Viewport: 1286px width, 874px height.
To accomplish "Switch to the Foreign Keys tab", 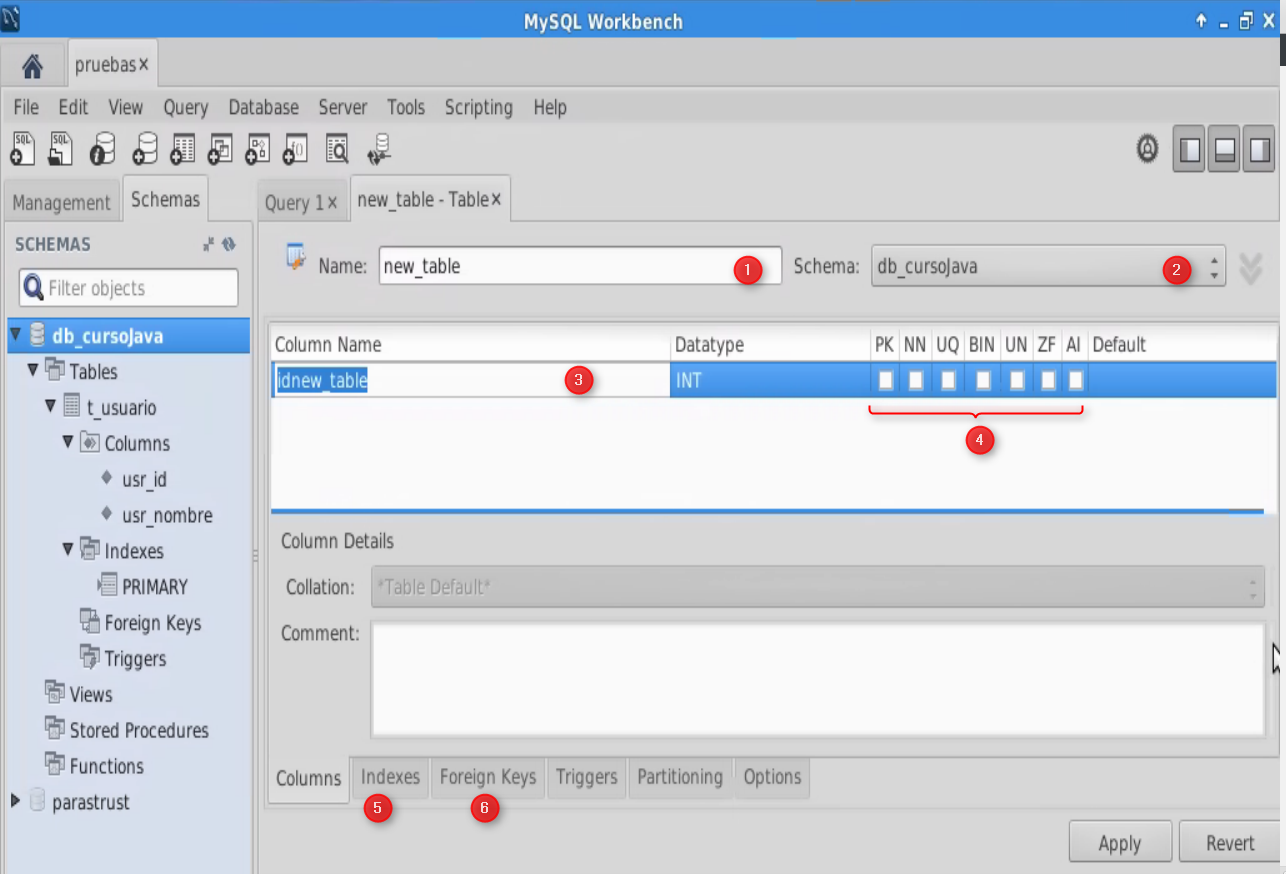I will (487, 777).
